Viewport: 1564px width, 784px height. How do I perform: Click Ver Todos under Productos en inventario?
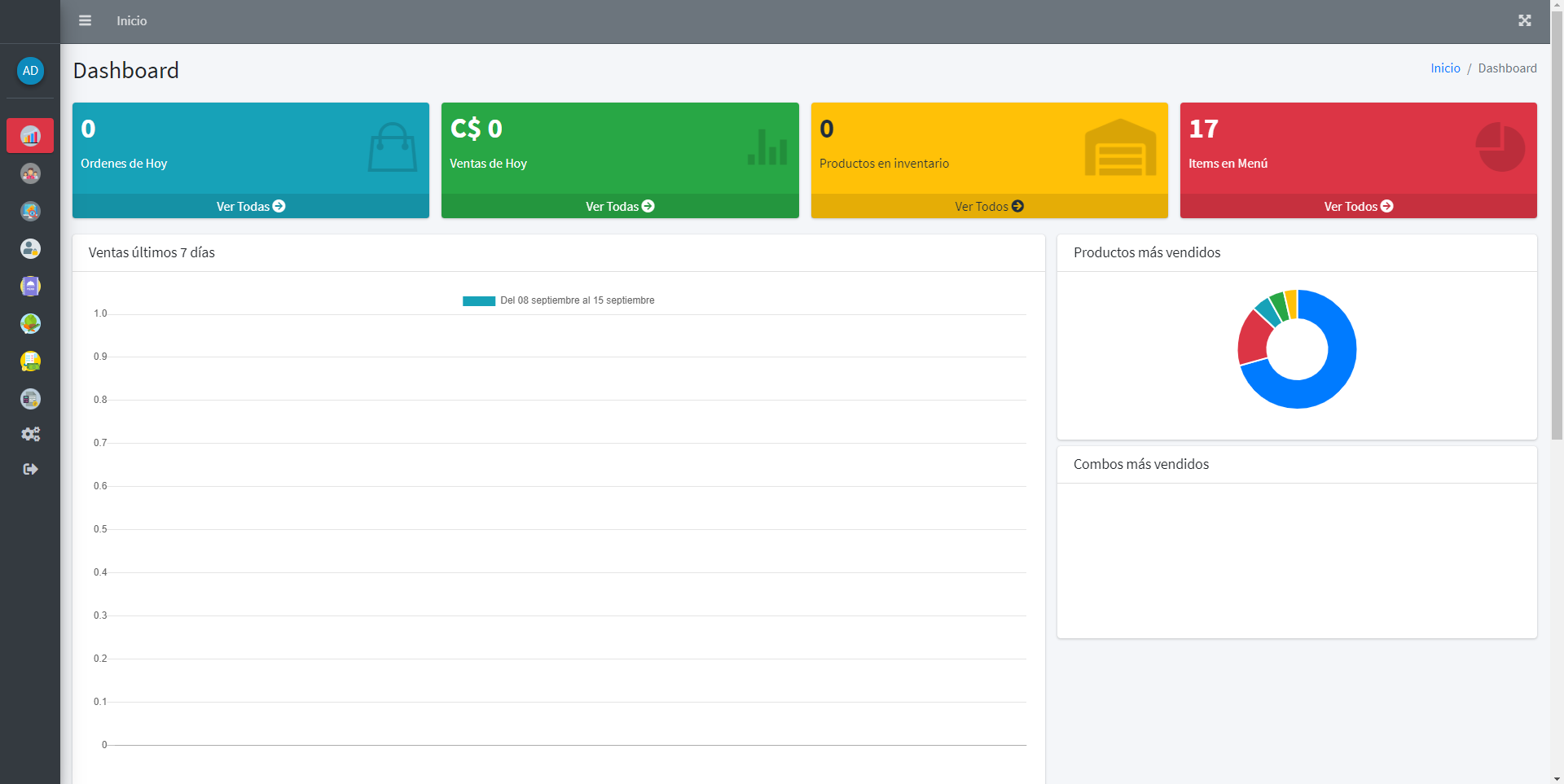pyautogui.click(x=989, y=206)
